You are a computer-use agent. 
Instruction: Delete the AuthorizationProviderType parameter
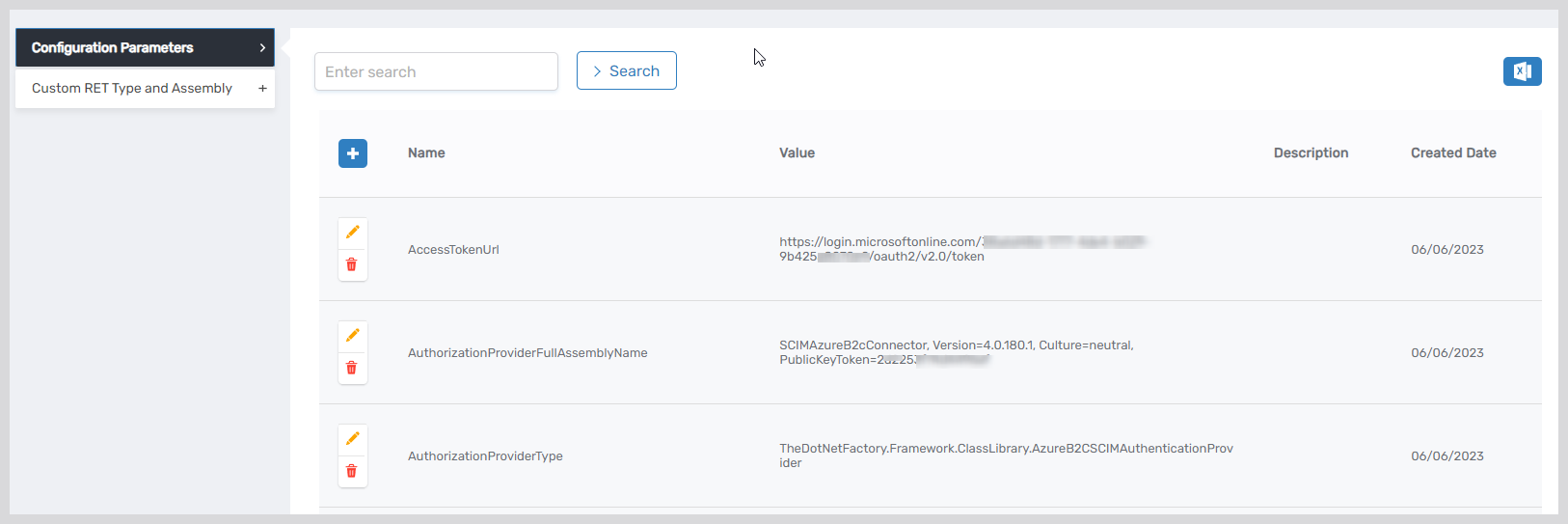(352, 471)
